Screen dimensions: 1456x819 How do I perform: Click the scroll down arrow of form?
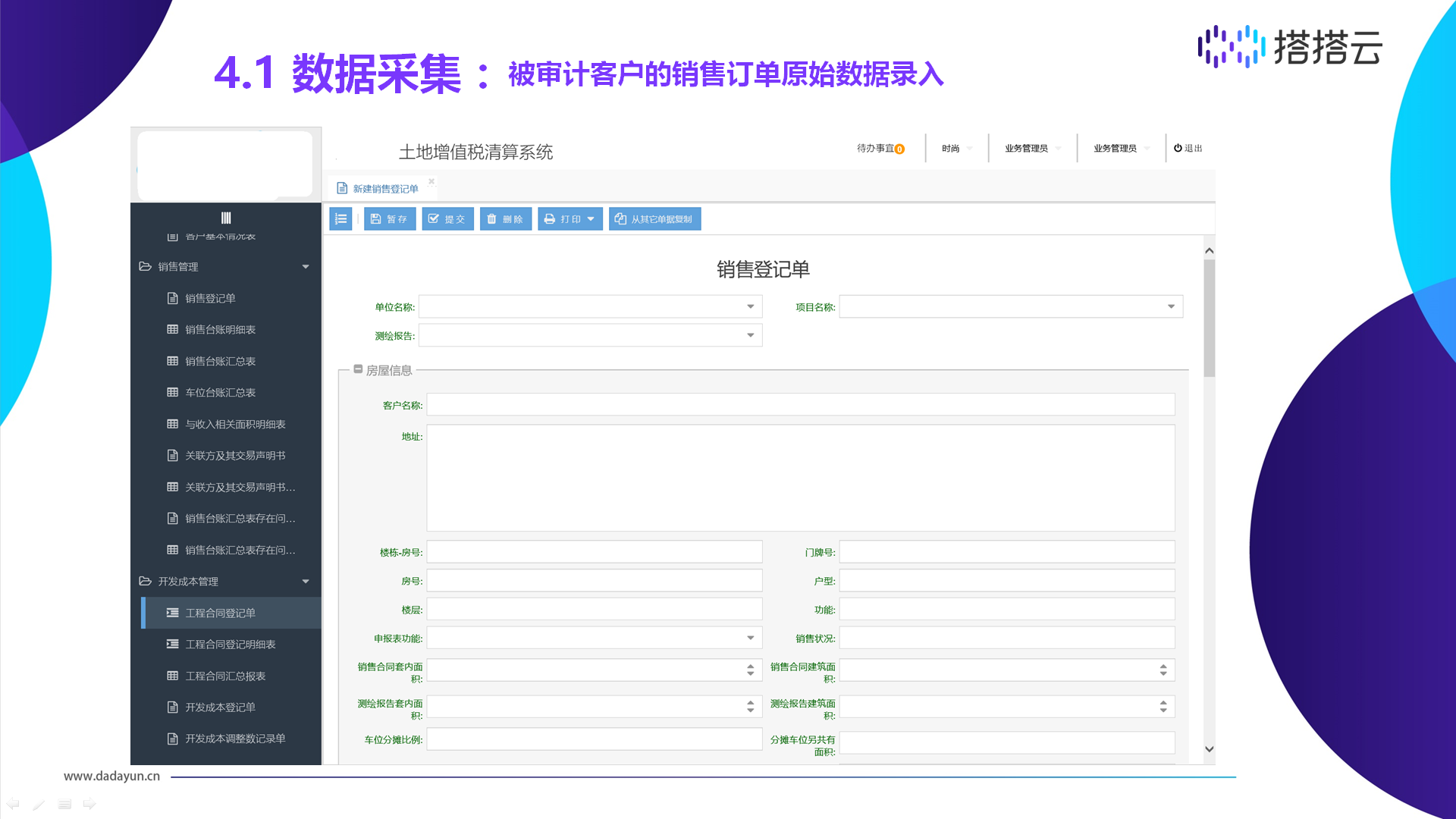pos(1210,749)
